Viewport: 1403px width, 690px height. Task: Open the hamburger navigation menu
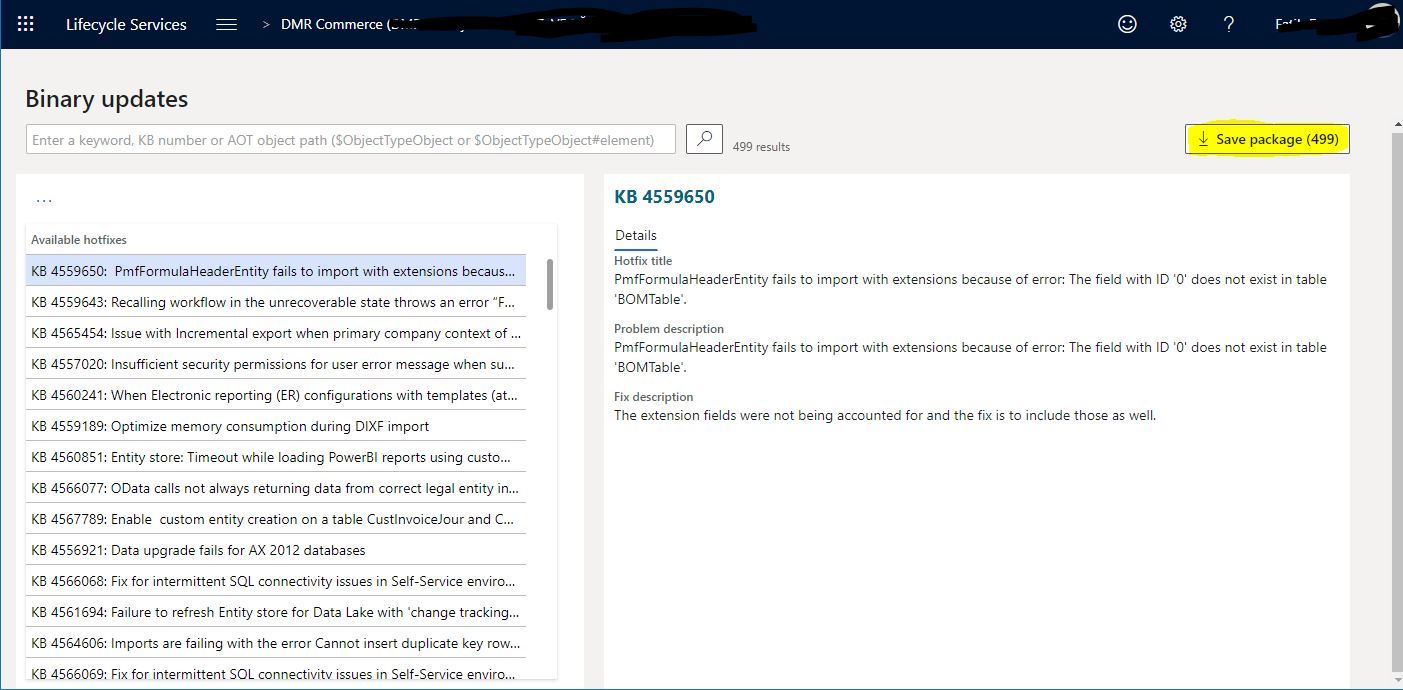click(x=227, y=24)
